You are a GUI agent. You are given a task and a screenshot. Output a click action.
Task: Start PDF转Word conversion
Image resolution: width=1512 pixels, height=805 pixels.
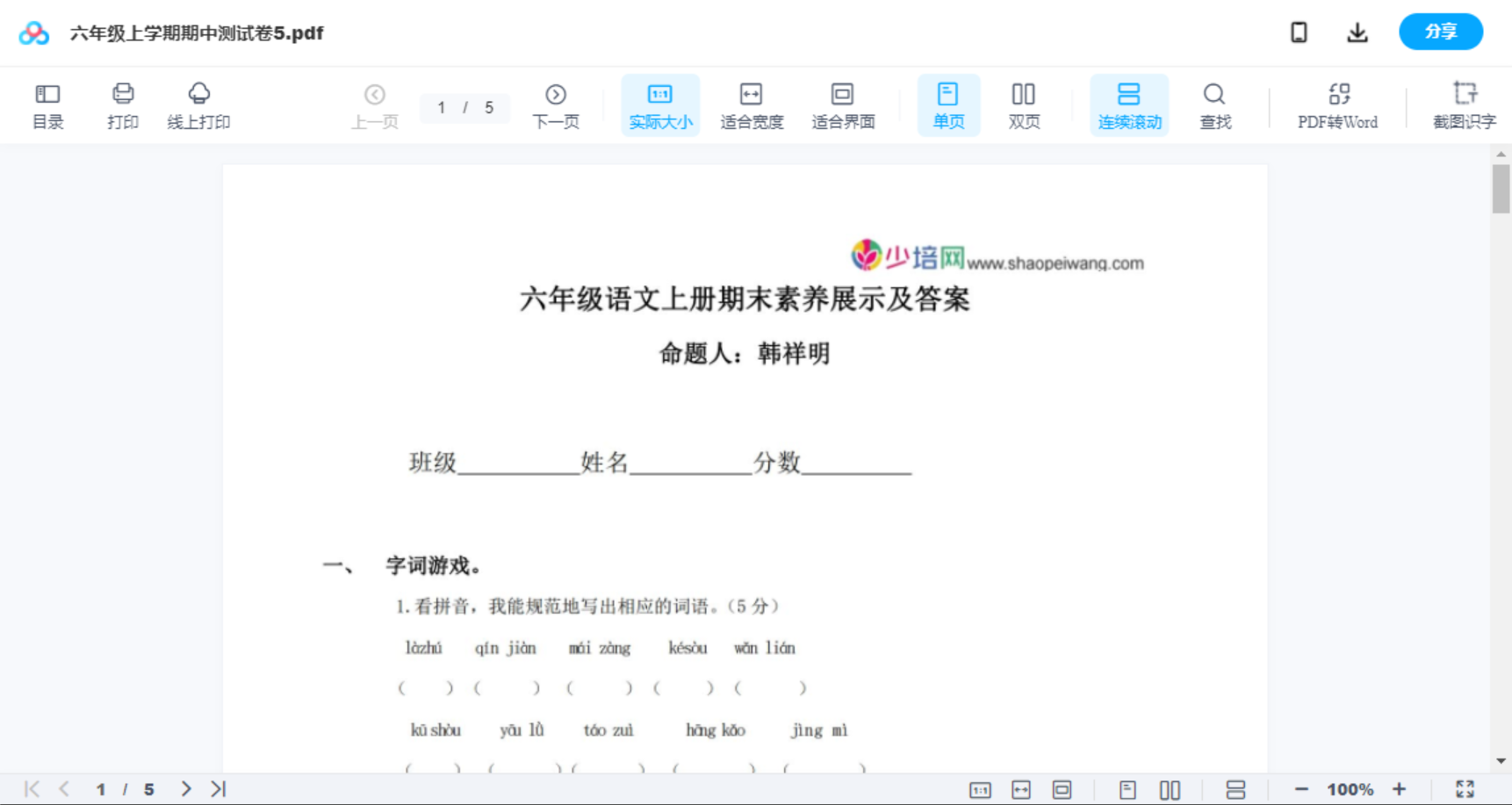click(1336, 104)
